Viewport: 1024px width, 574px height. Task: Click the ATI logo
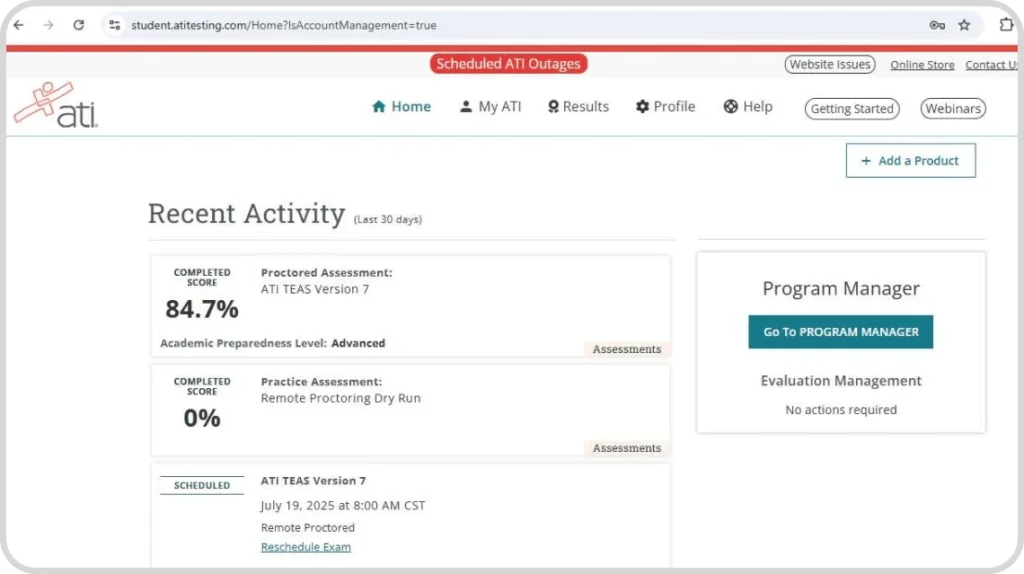[x=56, y=104]
